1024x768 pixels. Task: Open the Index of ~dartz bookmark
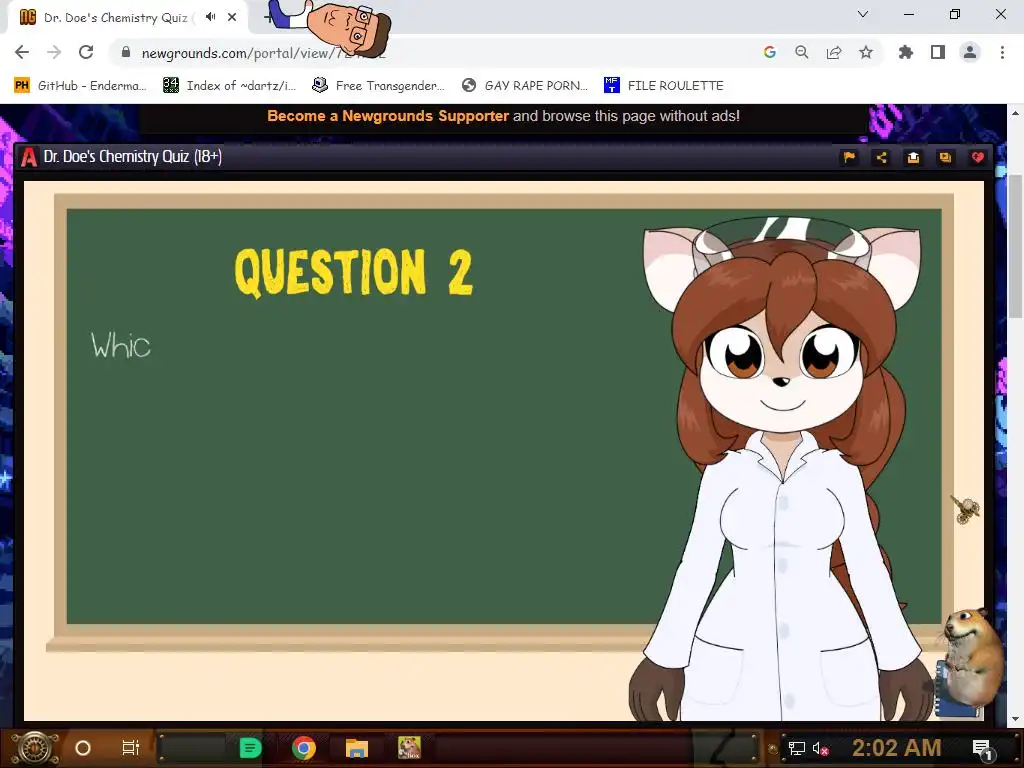pos(229,86)
